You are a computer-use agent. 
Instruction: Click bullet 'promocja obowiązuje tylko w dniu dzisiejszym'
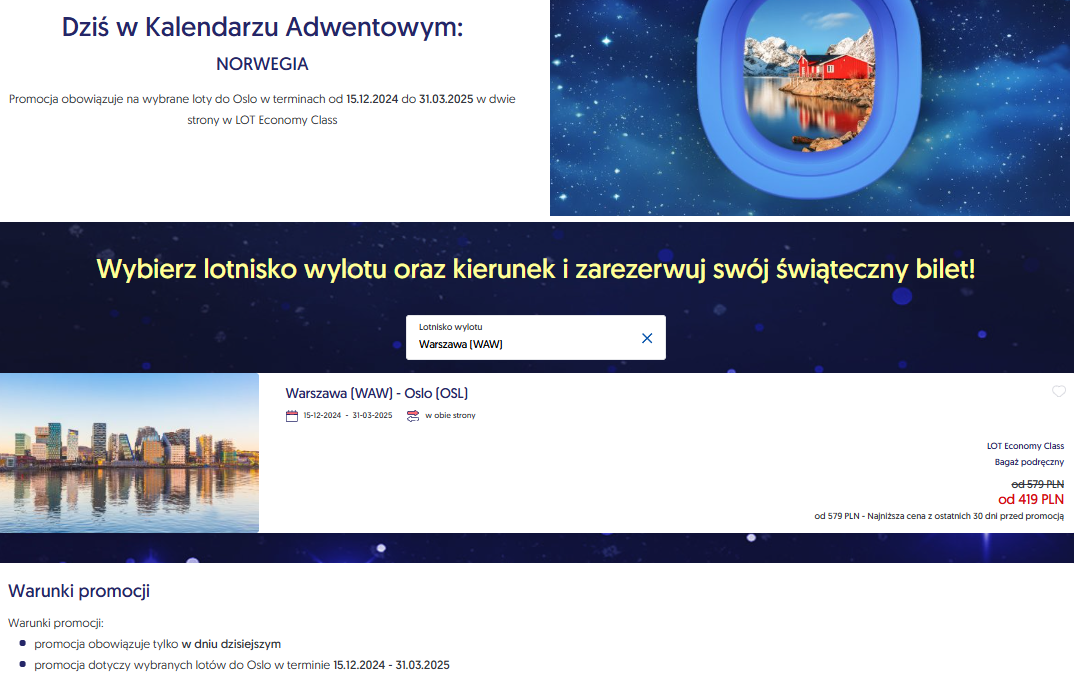pos(158,644)
